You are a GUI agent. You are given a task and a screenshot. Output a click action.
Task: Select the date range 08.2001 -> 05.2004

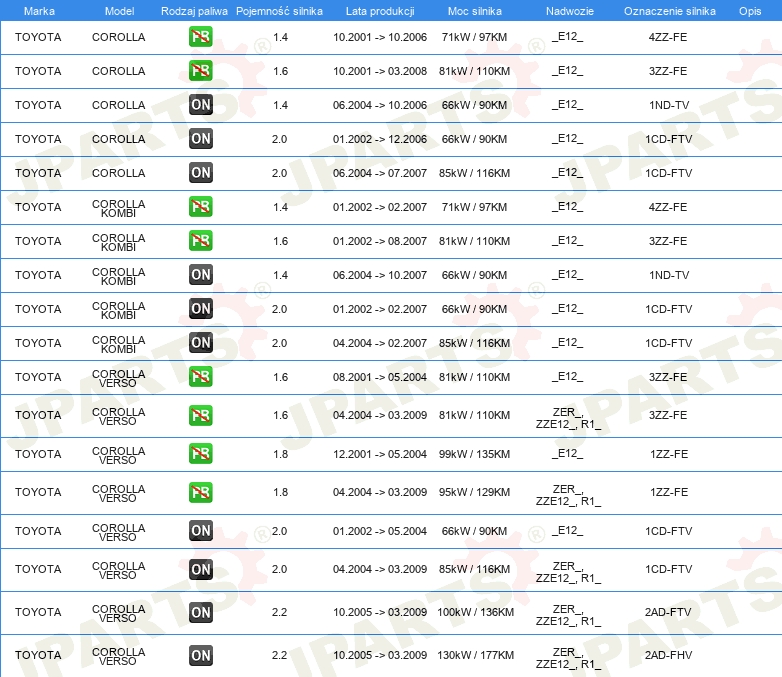(380, 377)
